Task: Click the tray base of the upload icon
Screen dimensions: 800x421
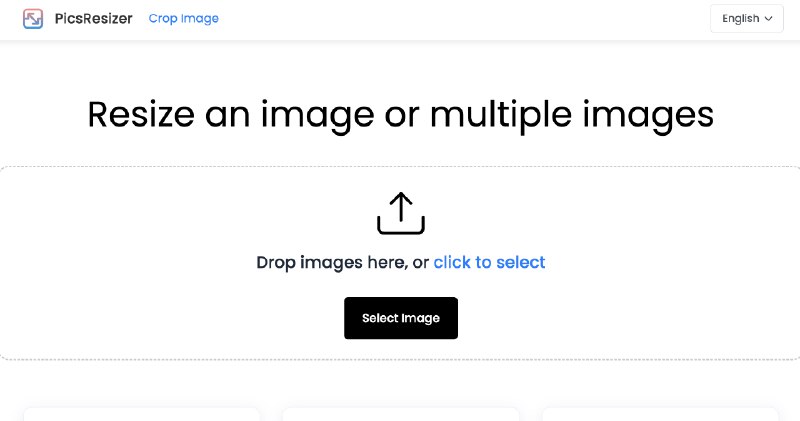Action: pyautogui.click(x=401, y=226)
